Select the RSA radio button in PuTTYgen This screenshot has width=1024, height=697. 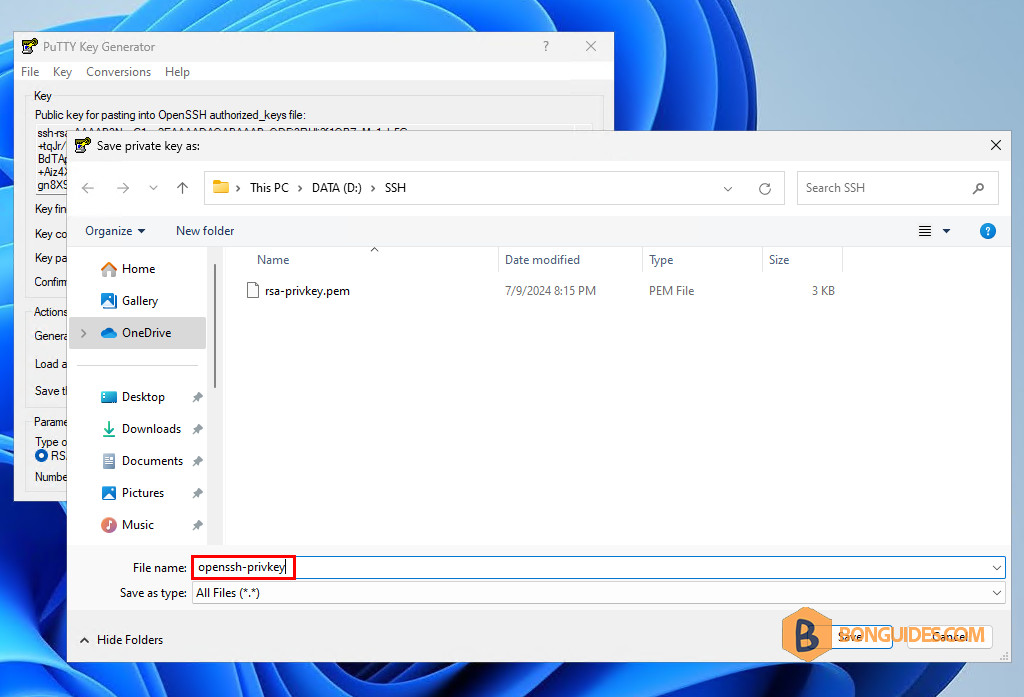42,456
